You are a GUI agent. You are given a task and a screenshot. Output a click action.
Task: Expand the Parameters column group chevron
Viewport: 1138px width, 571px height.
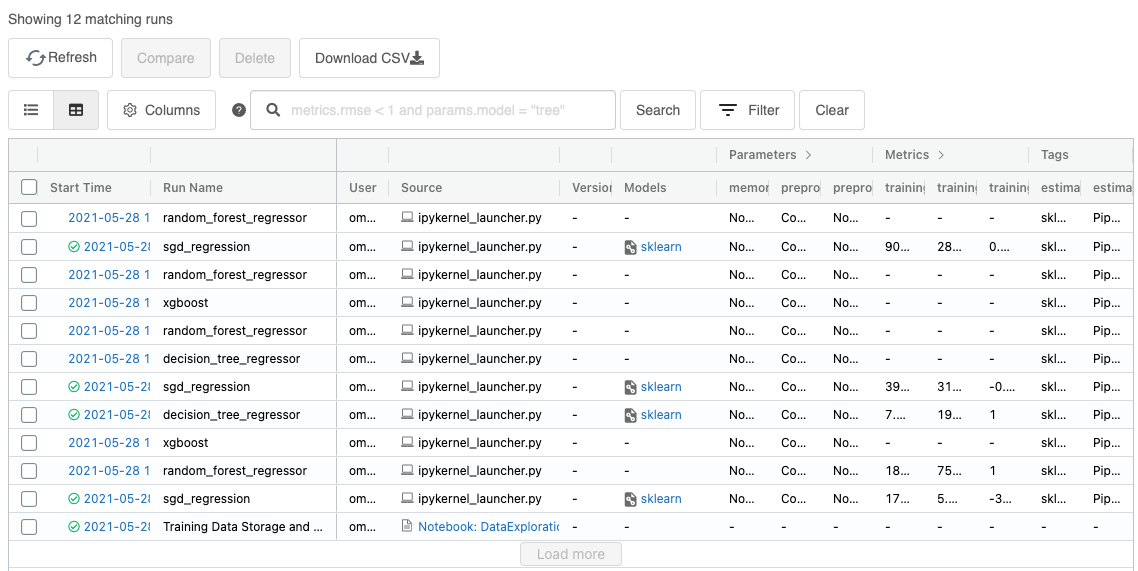pos(808,155)
